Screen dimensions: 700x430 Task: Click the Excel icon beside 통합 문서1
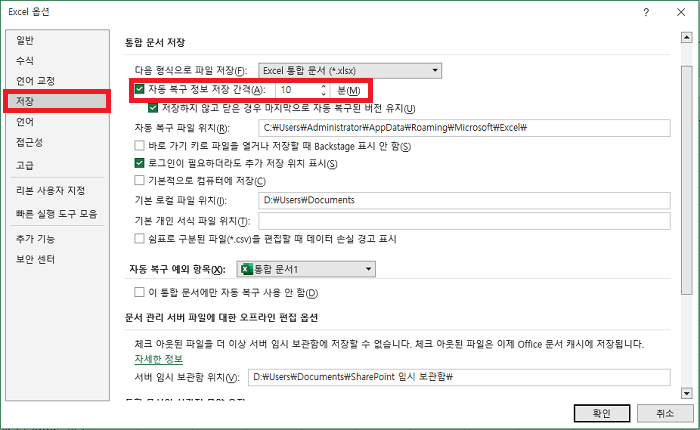point(246,269)
